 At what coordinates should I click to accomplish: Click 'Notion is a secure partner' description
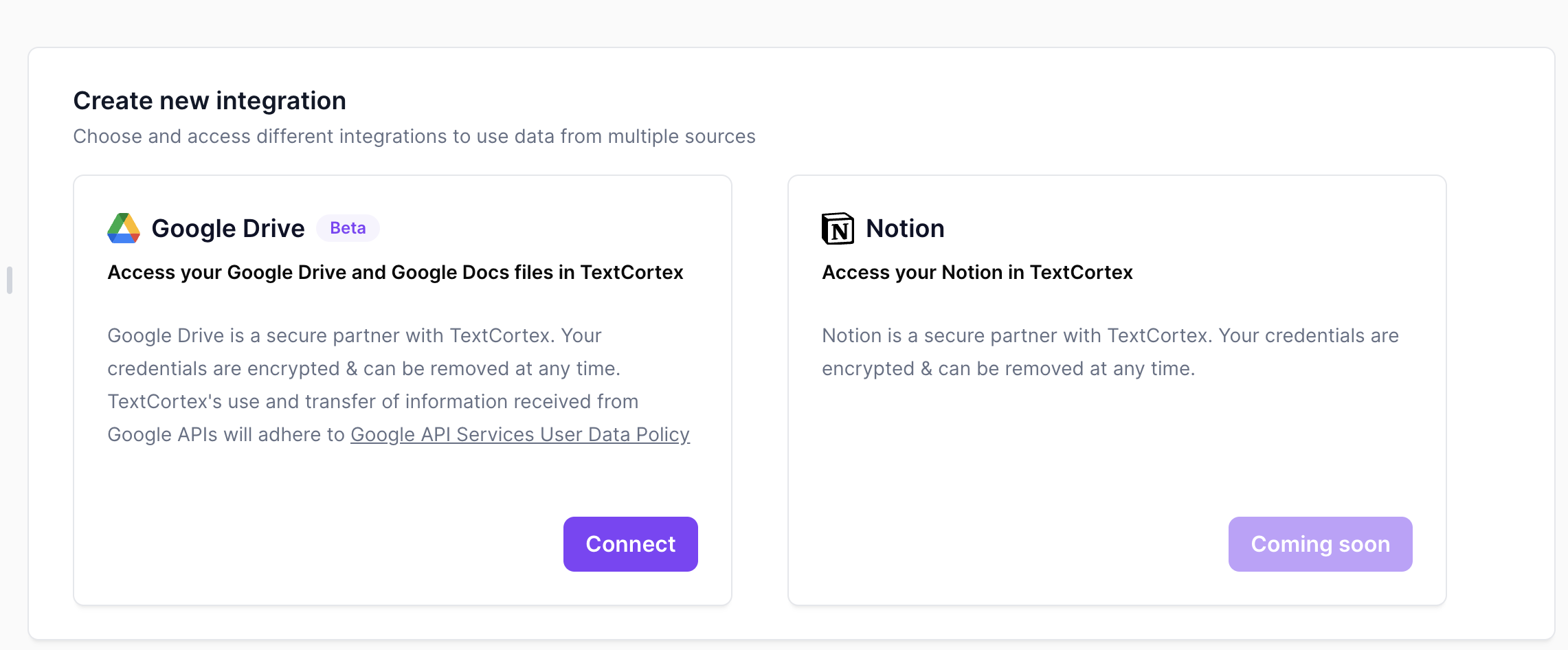click(x=1110, y=352)
